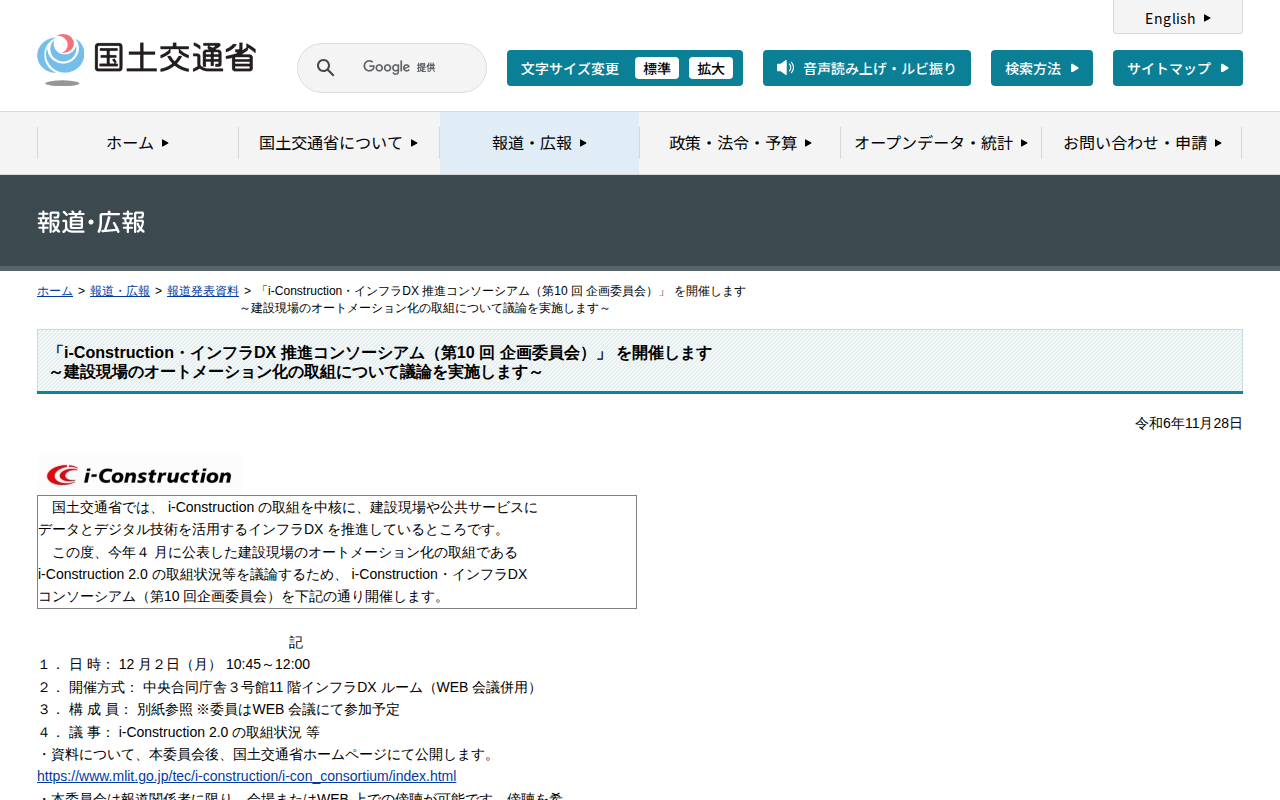Click the 日時 12月2日 line
Screen dimensions: 1280x800
click(x=174, y=665)
